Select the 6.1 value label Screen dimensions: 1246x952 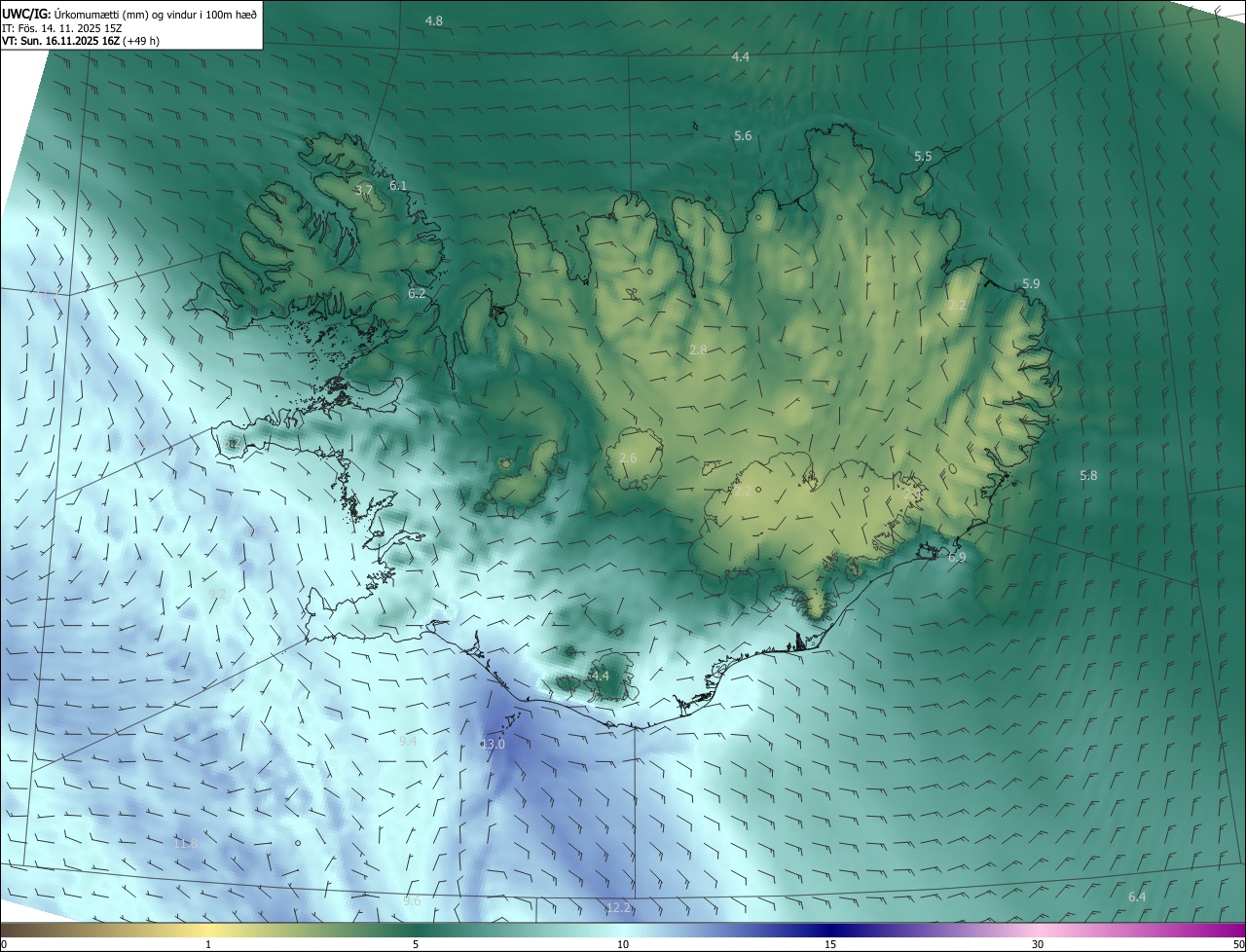(x=398, y=185)
